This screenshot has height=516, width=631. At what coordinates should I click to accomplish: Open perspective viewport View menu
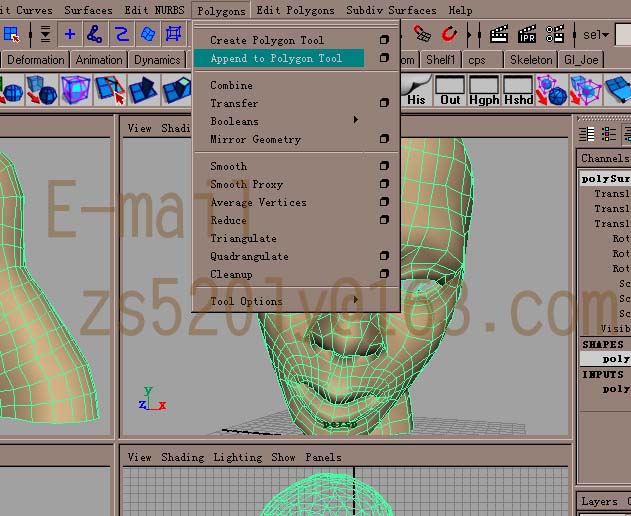(140, 128)
